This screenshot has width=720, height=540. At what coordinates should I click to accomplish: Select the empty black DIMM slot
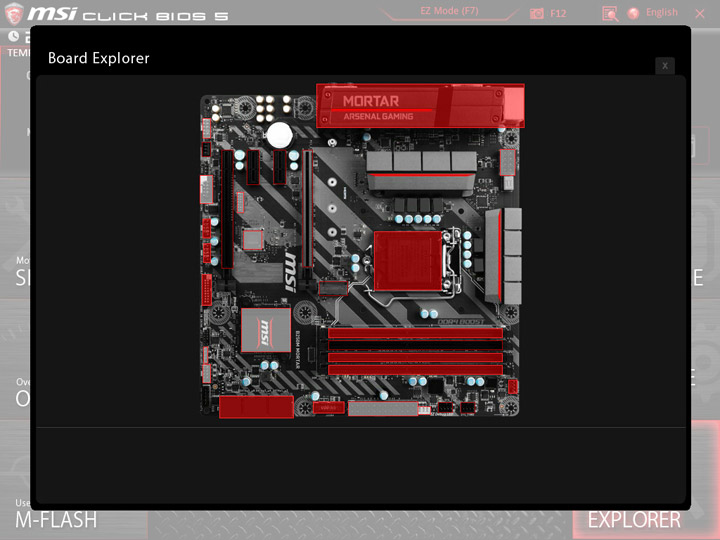pyautogui.click(x=415, y=345)
